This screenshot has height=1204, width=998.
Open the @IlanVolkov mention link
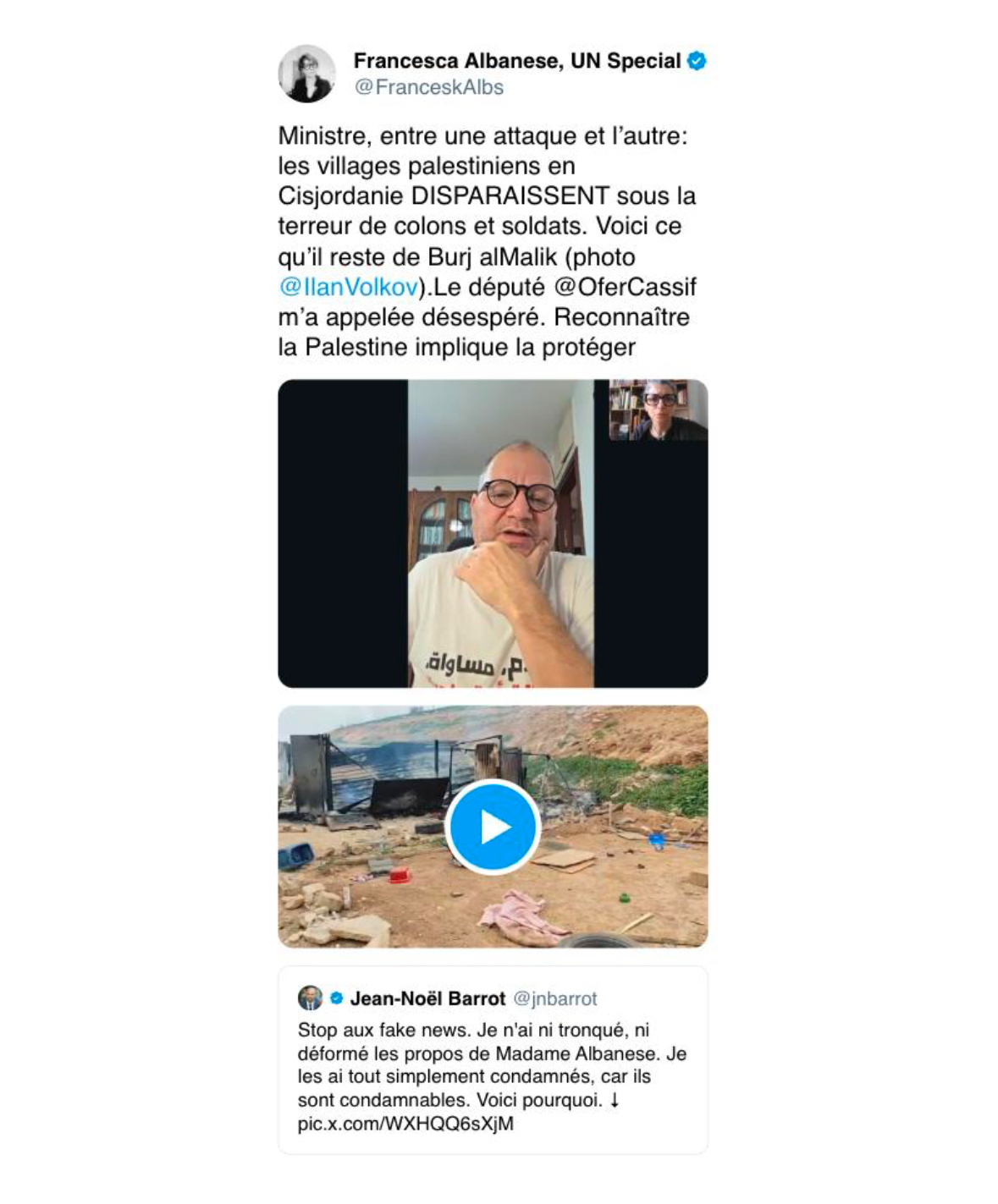(348, 287)
